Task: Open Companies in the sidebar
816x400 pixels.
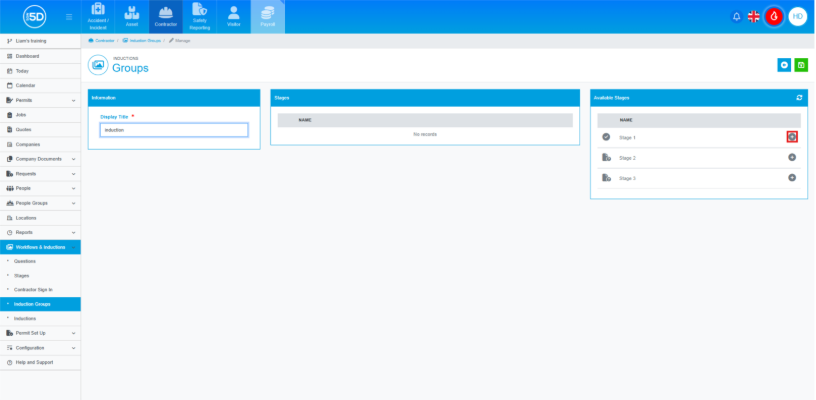Action: click(x=40, y=144)
